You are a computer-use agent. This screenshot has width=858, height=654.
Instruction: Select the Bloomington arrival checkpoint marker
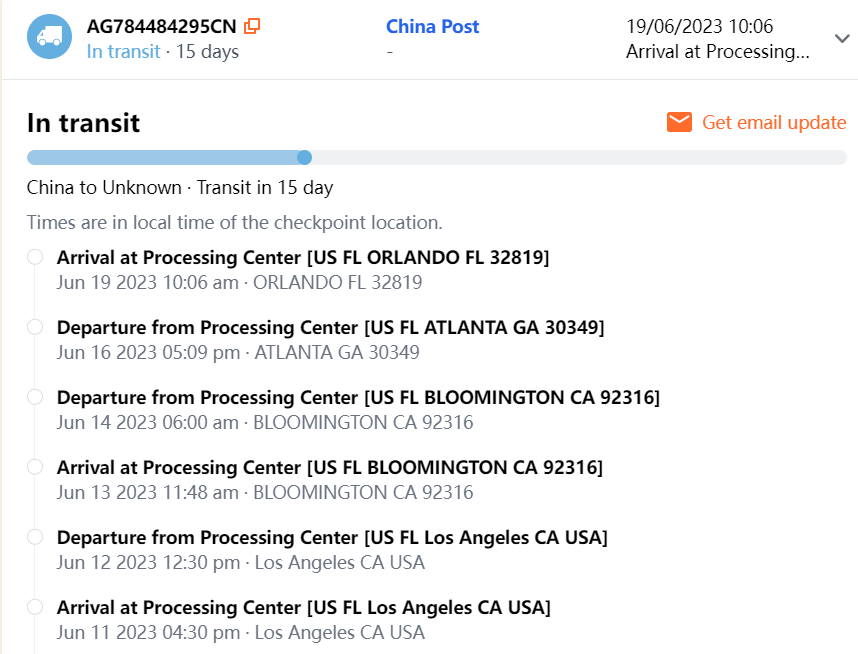(35, 467)
